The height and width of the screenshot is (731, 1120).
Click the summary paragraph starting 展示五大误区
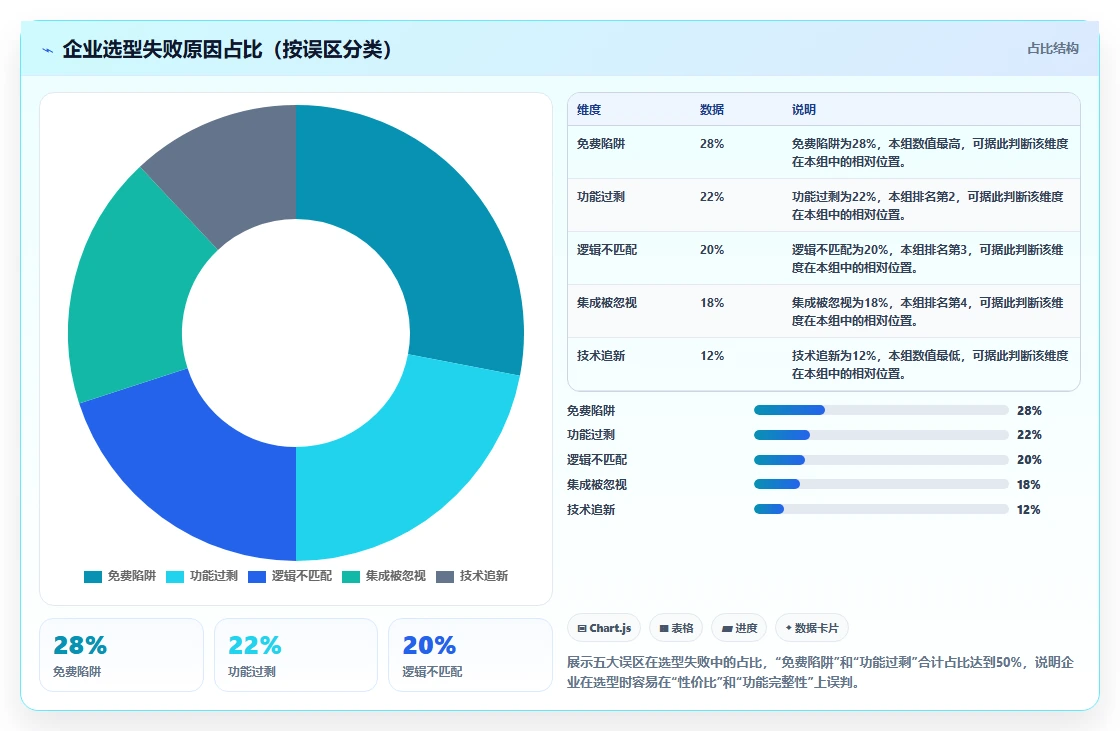[820, 672]
